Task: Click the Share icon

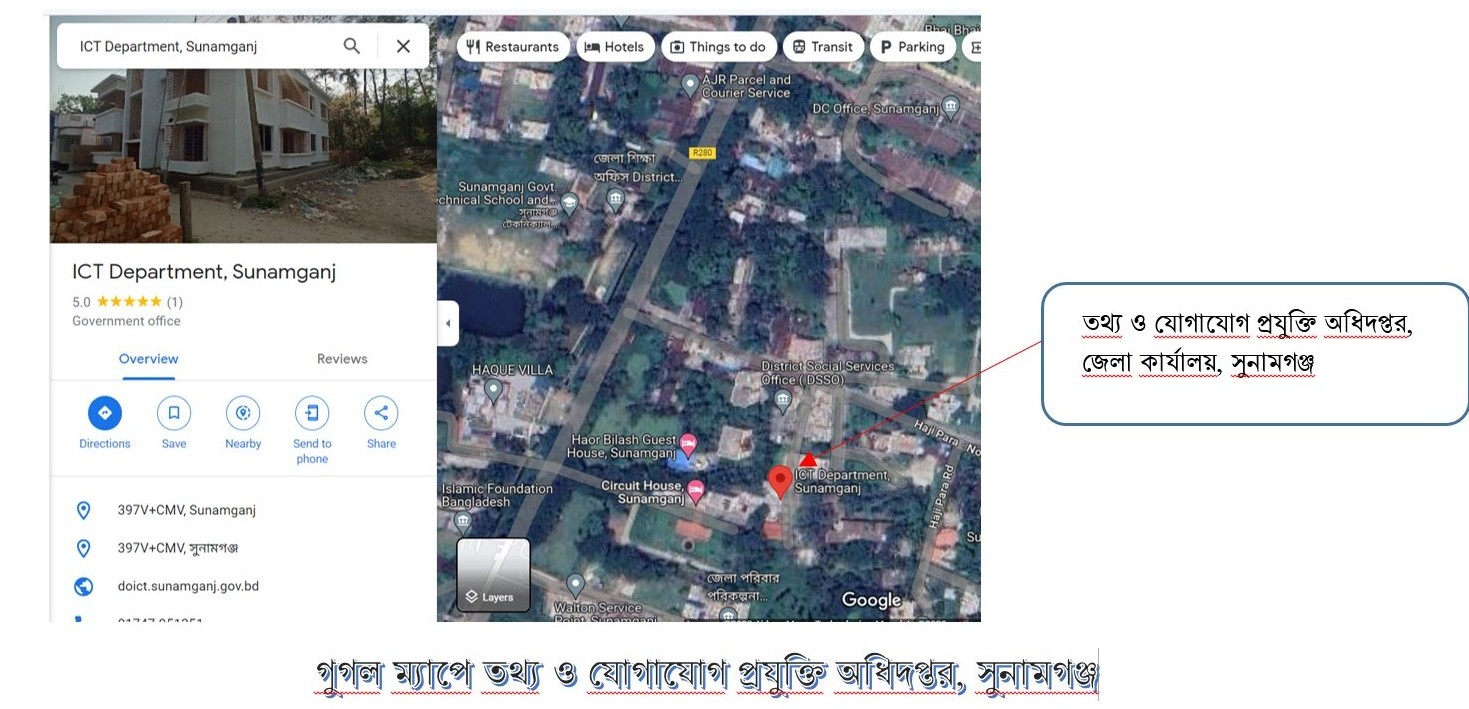Action: 381,413
